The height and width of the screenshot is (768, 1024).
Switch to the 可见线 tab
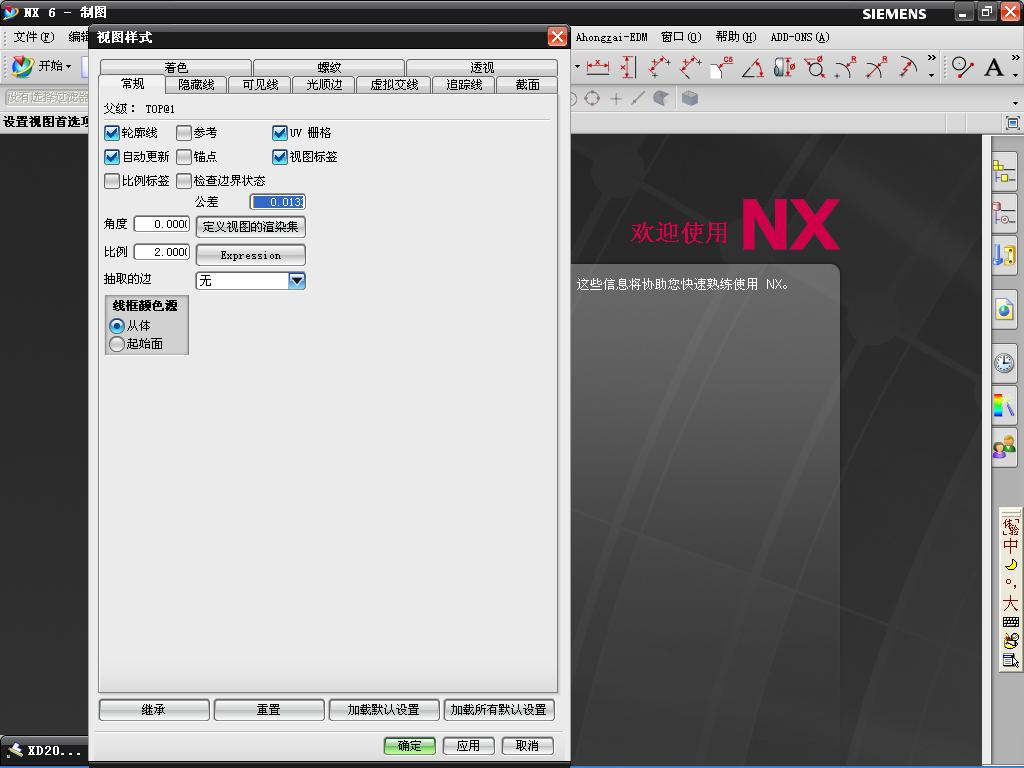[x=260, y=85]
